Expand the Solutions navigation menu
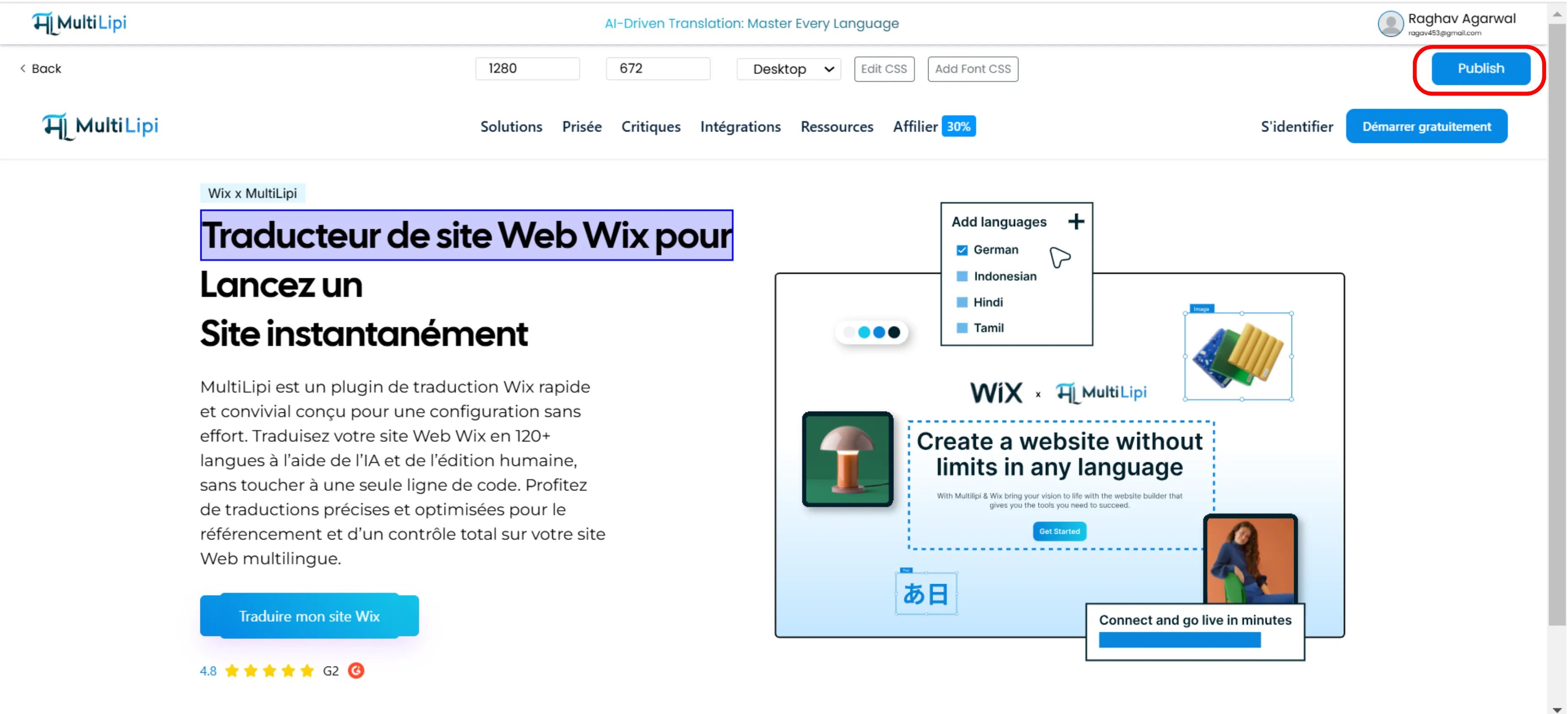Screen dimensions: 1568x714 click(x=511, y=127)
